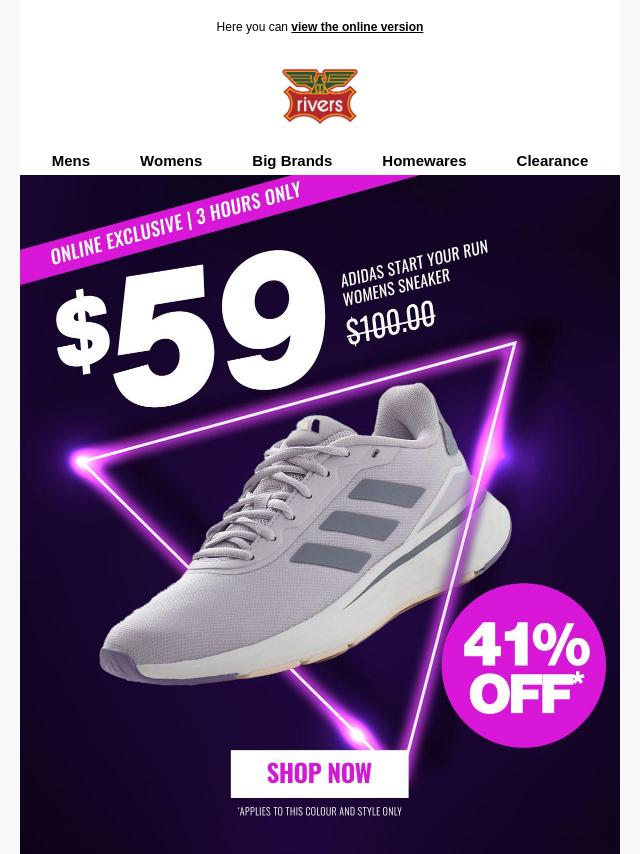Screen dimensions: 640x854
Task: Select the Womens menu item
Action: coord(171,161)
